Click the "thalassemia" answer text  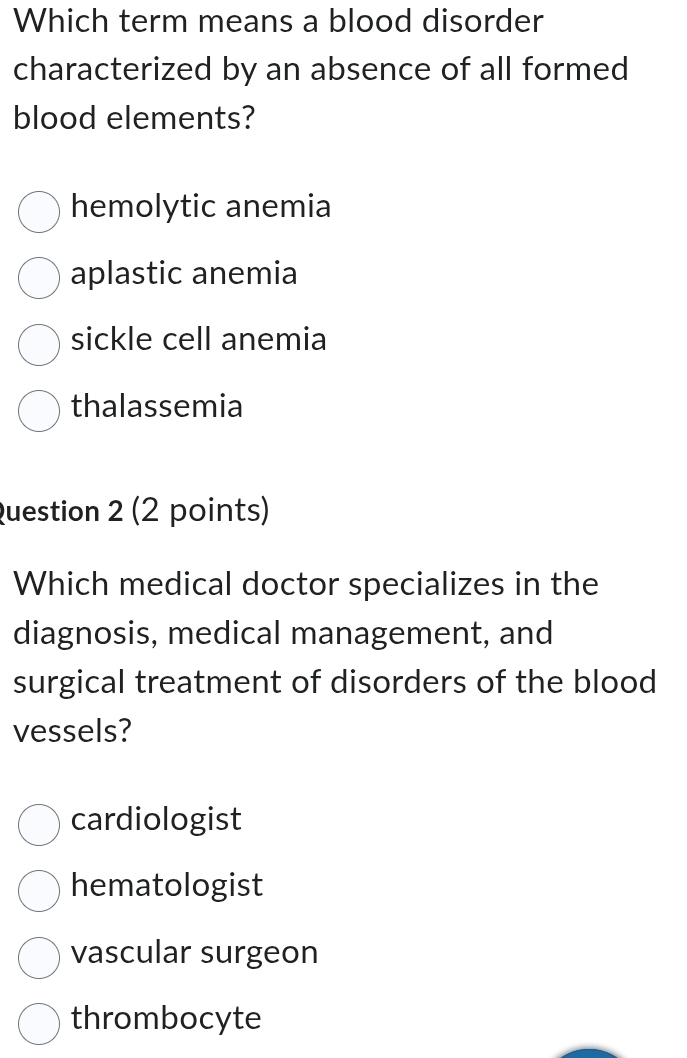click(x=157, y=406)
